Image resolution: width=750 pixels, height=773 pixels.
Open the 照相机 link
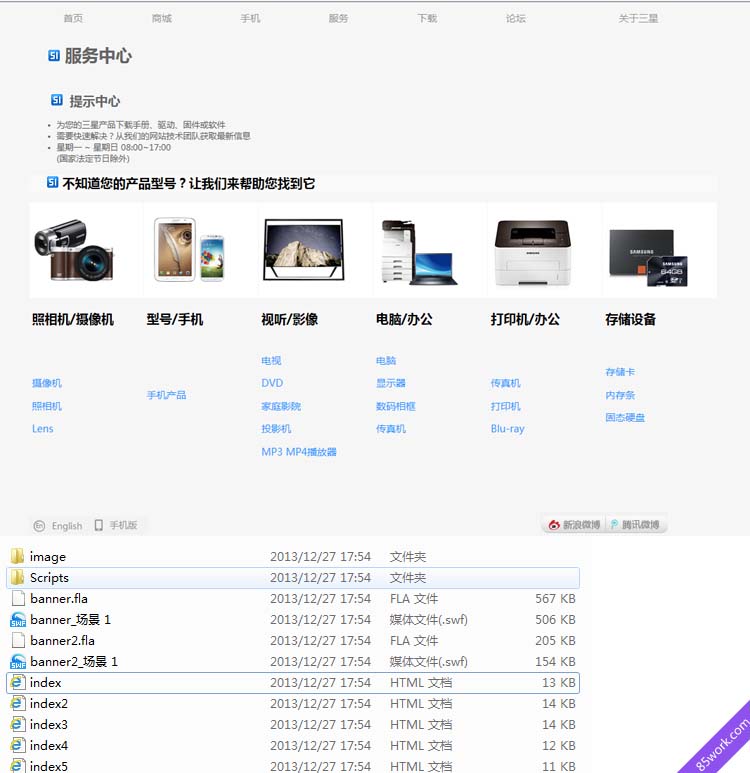click(x=47, y=406)
